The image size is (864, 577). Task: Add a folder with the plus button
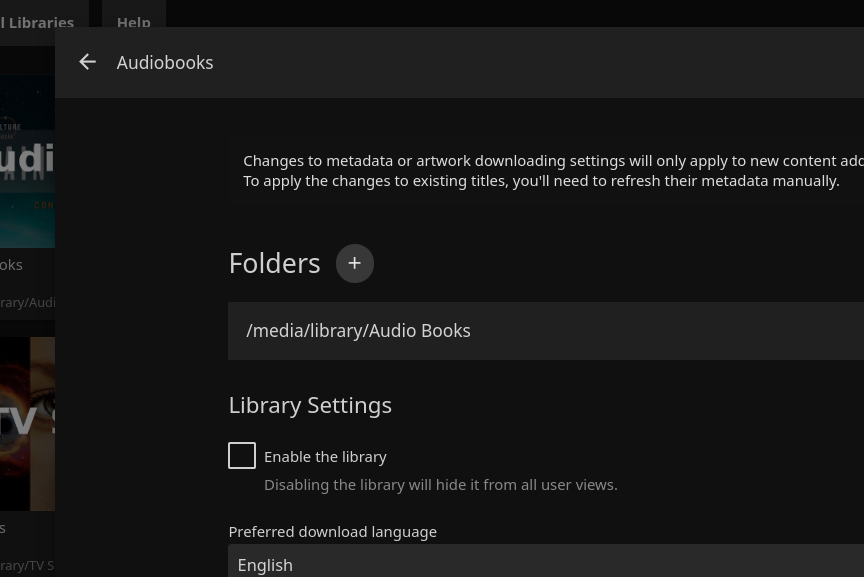(x=354, y=263)
